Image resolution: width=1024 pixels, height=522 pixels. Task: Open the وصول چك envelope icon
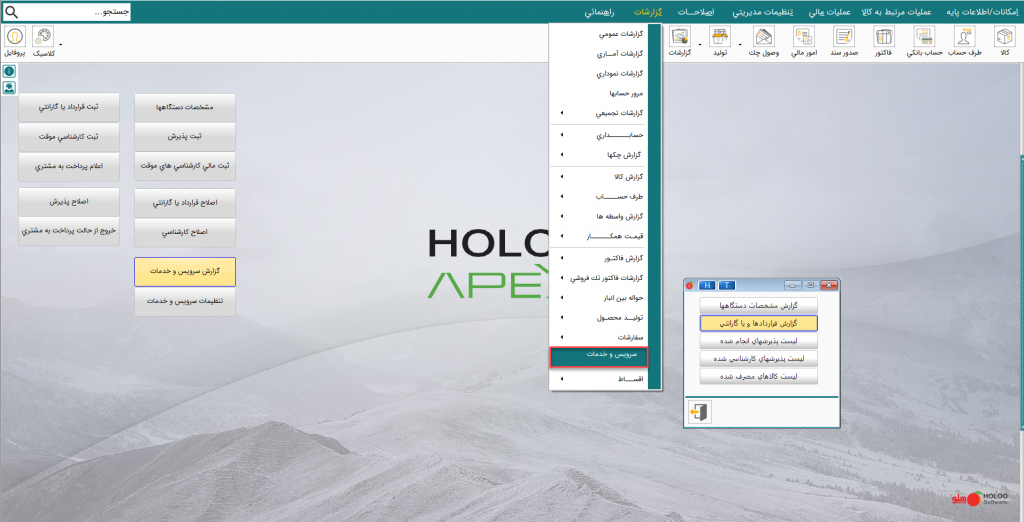coord(763,37)
